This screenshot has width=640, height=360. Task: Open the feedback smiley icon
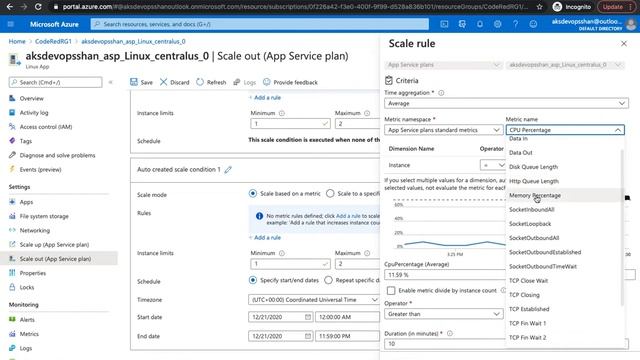(533, 24)
